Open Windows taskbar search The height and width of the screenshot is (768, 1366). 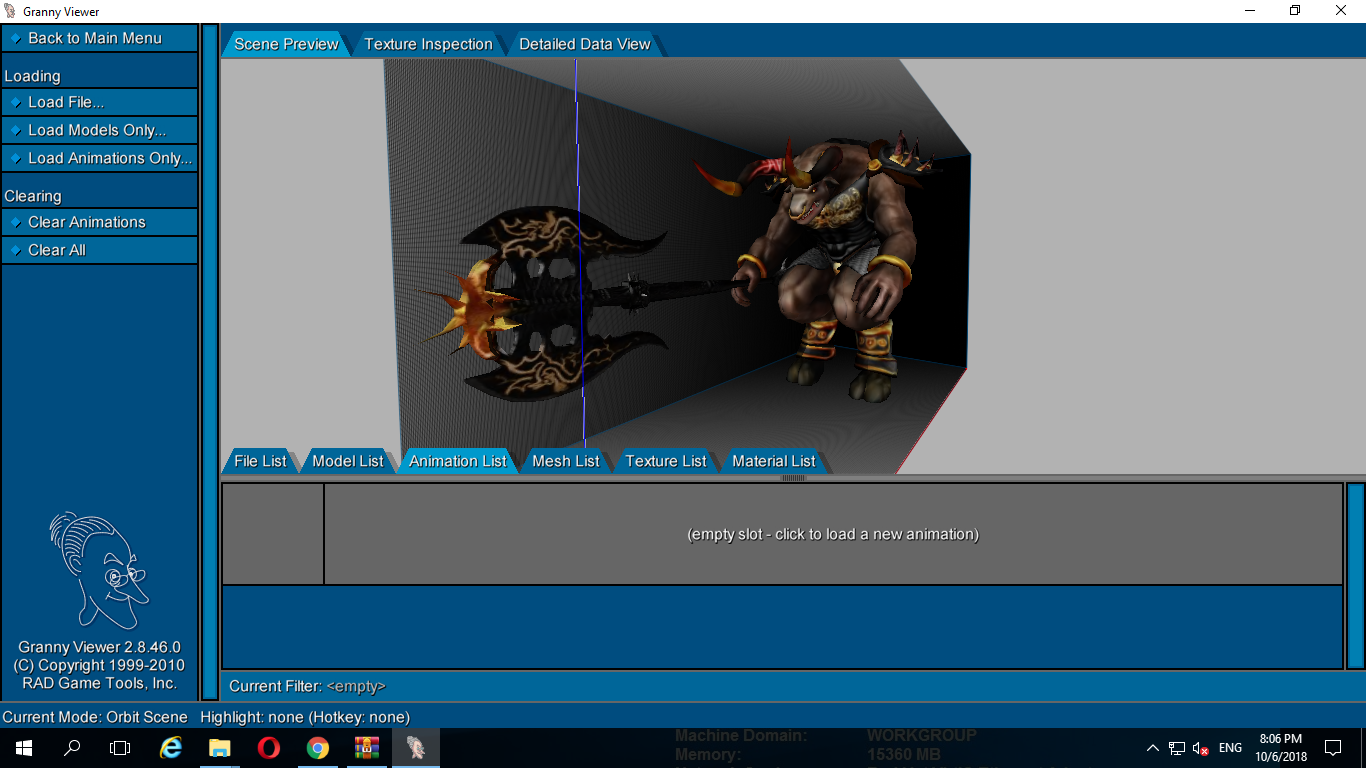click(x=72, y=747)
